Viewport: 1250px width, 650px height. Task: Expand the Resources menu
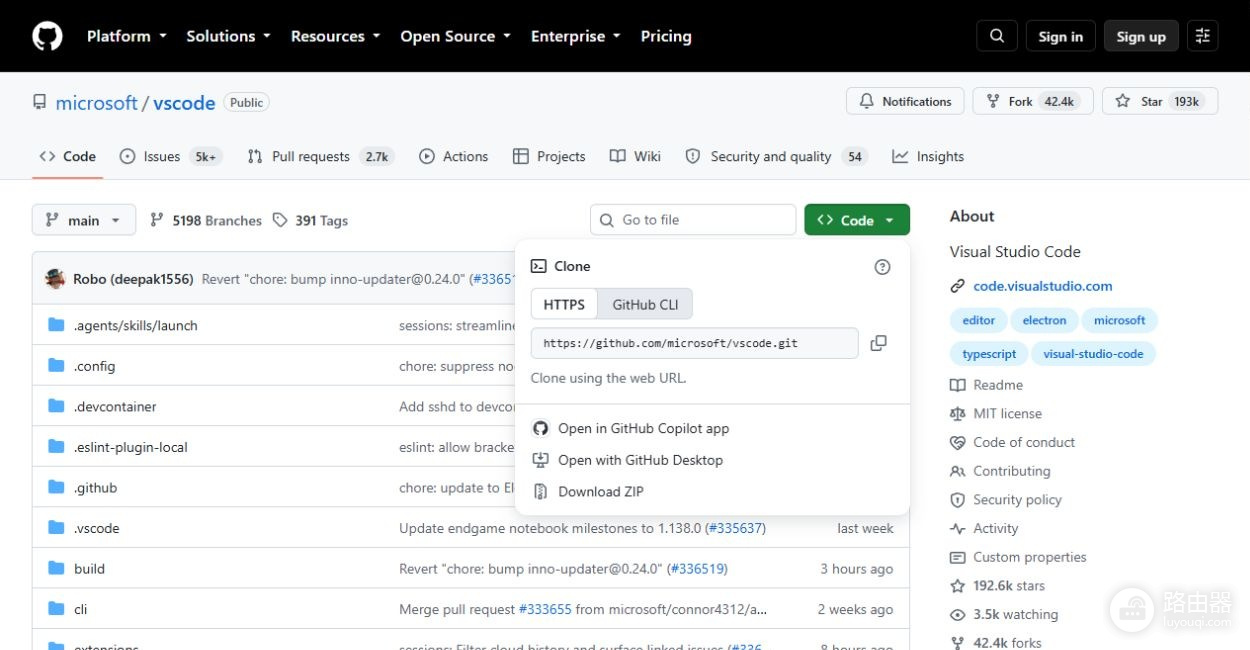(x=335, y=36)
